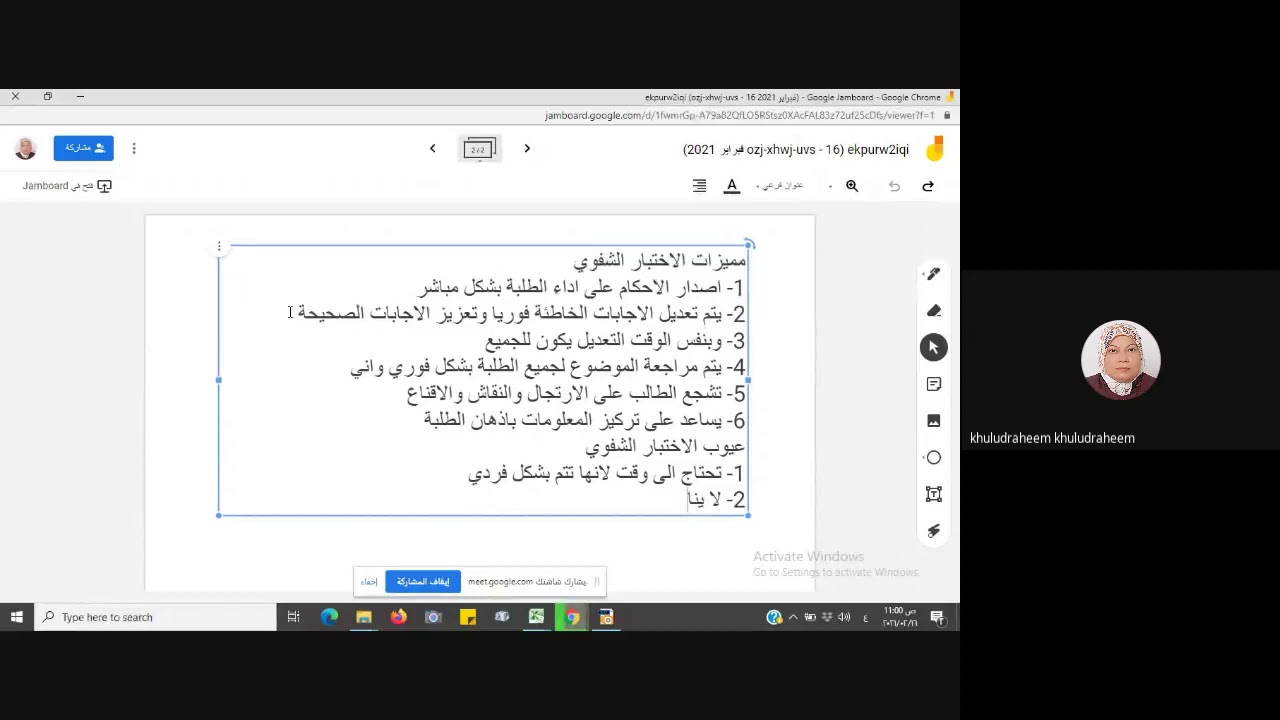The image size is (1280, 720).
Task: Click the redo arrow in toolbar
Action: 928,186
